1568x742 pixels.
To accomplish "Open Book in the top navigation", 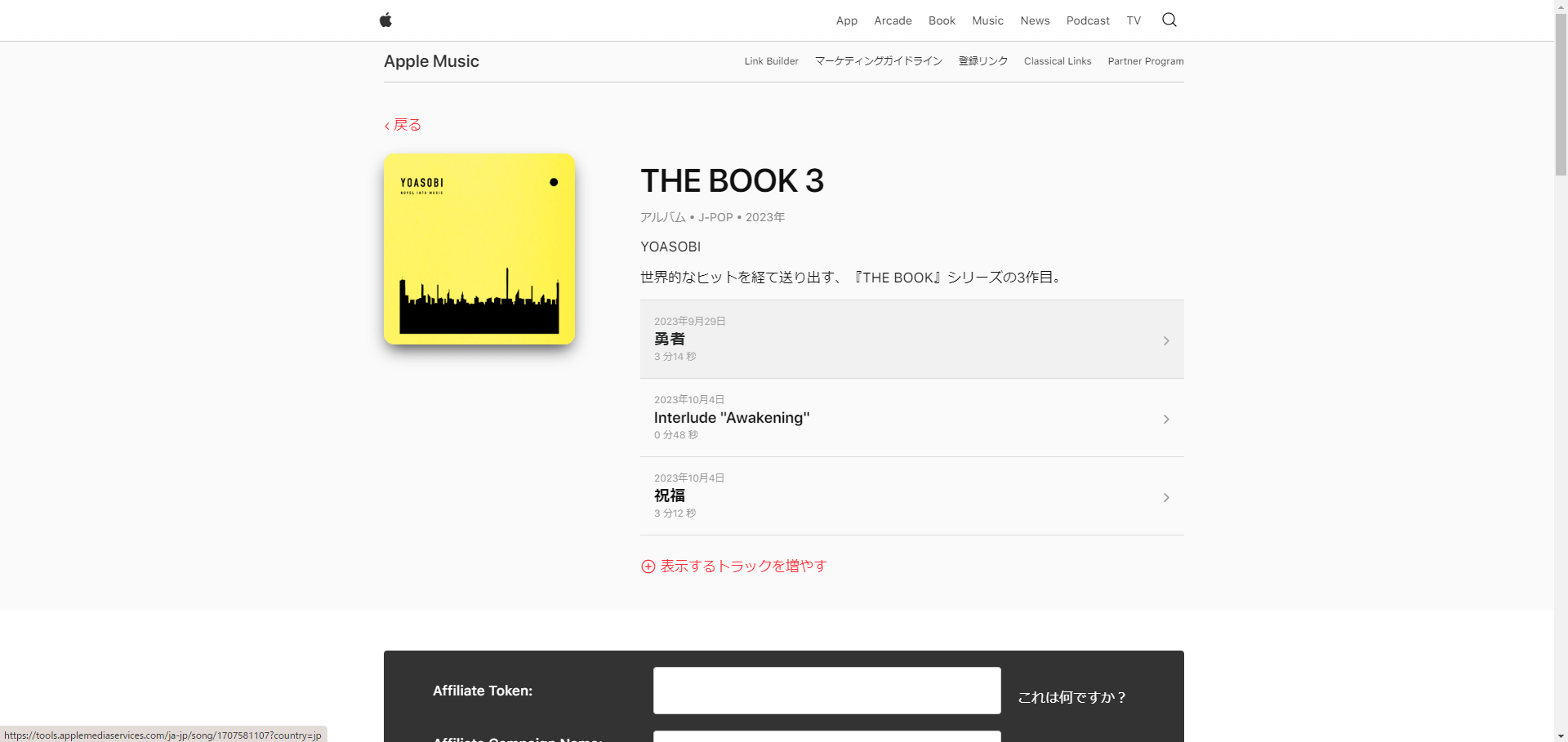I will tap(942, 20).
